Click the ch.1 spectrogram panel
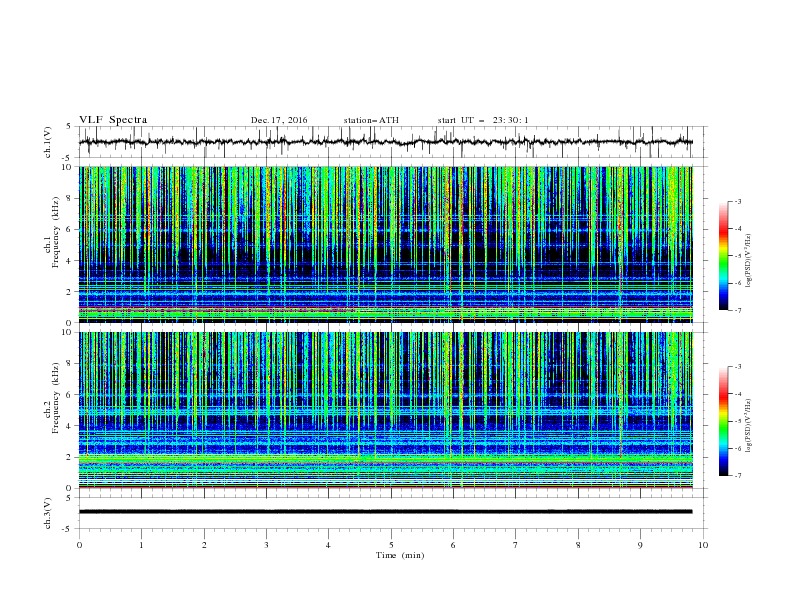The height and width of the screenshot is (612, 792). [385, 244]
